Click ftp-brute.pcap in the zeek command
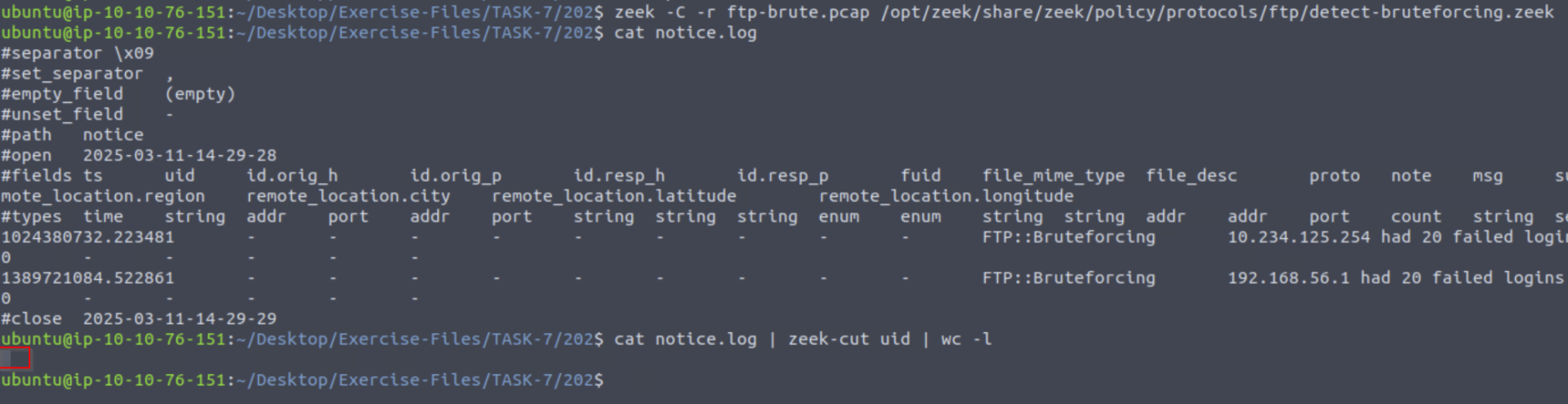Viewport: 1568px width, 404px height. tap(798, 12)
